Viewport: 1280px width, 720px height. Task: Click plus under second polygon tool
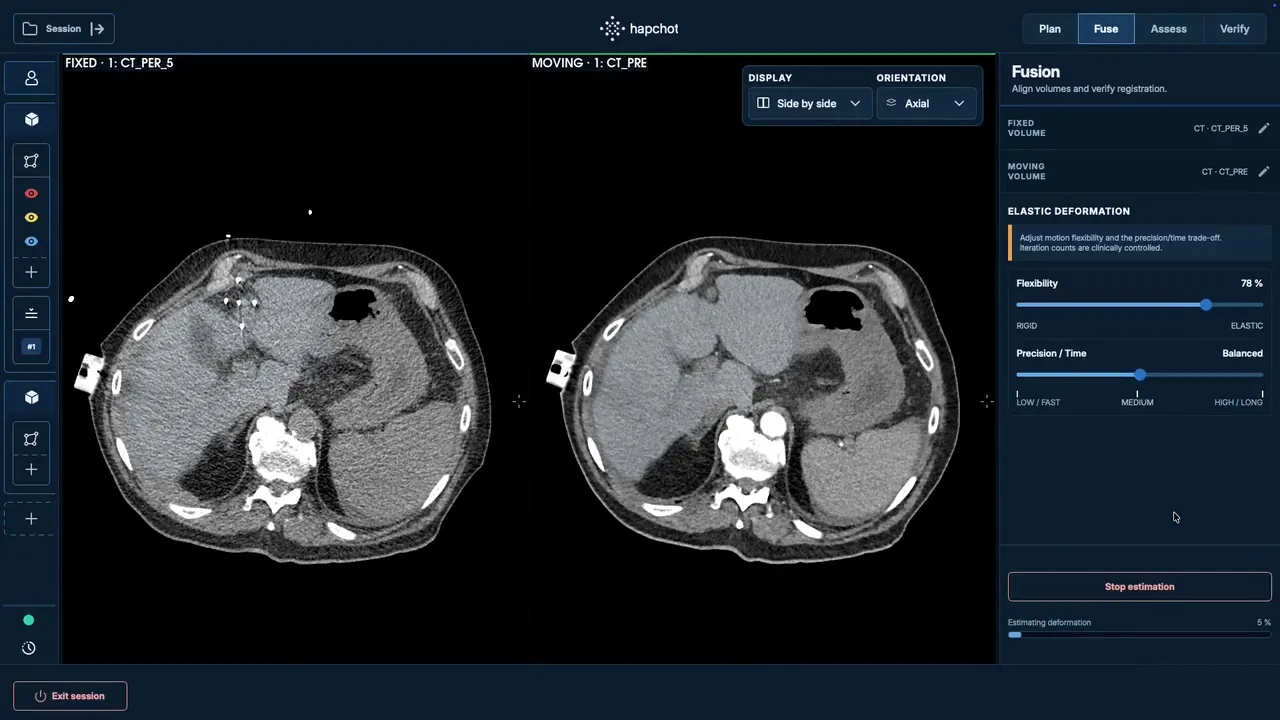(31, 470)
